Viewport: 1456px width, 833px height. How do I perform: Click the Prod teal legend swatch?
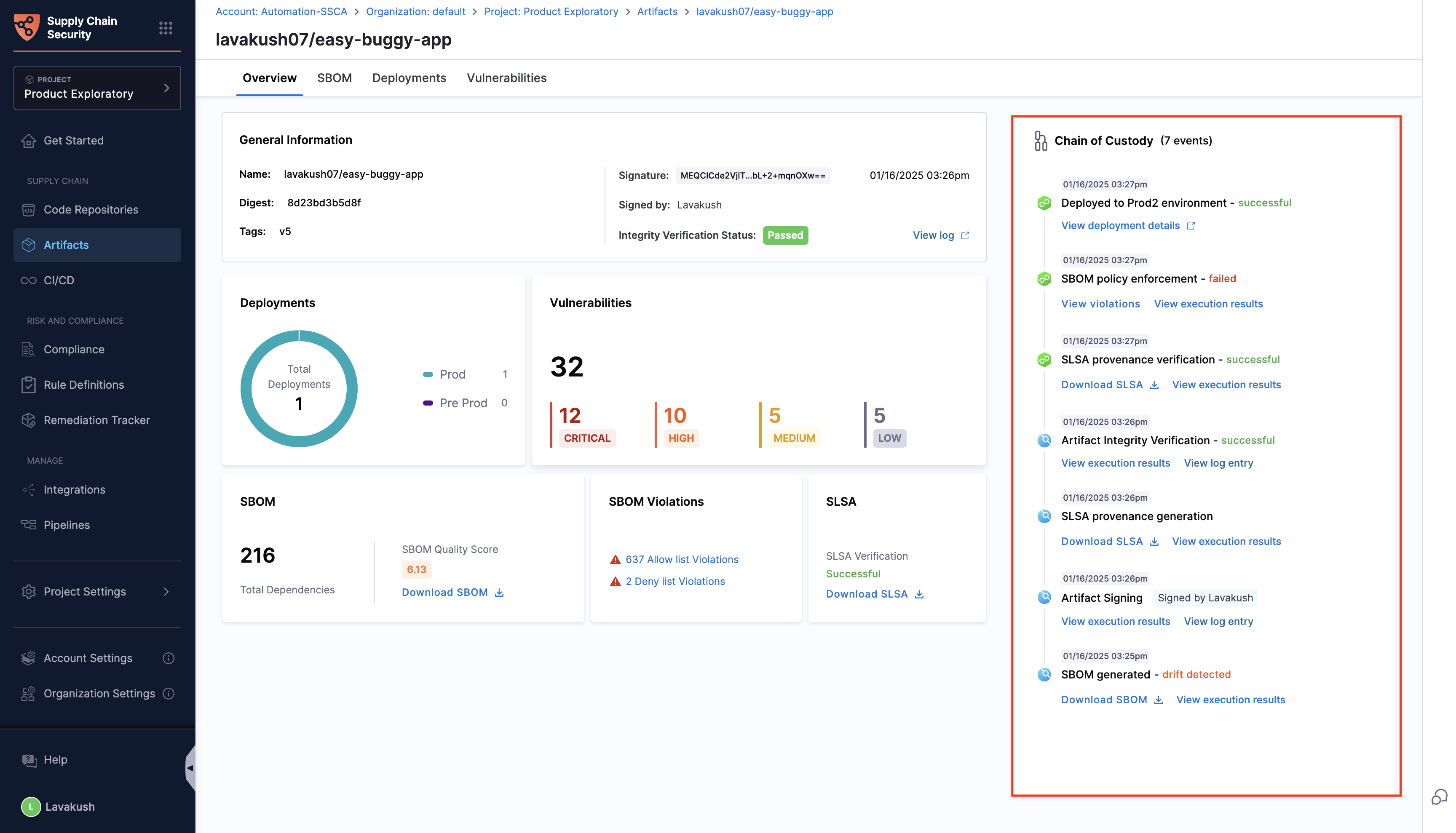coord(428,374)
